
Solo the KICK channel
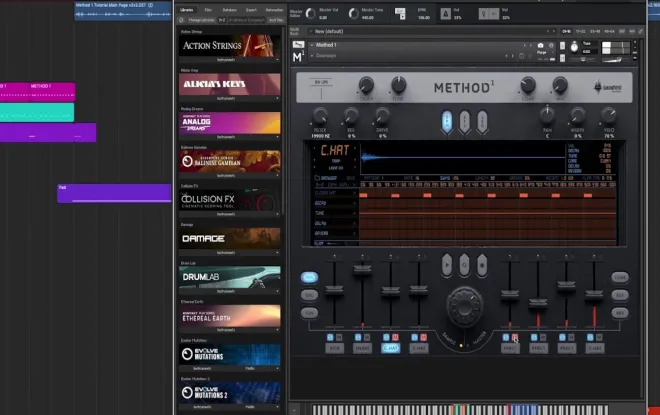pos(330,337)
